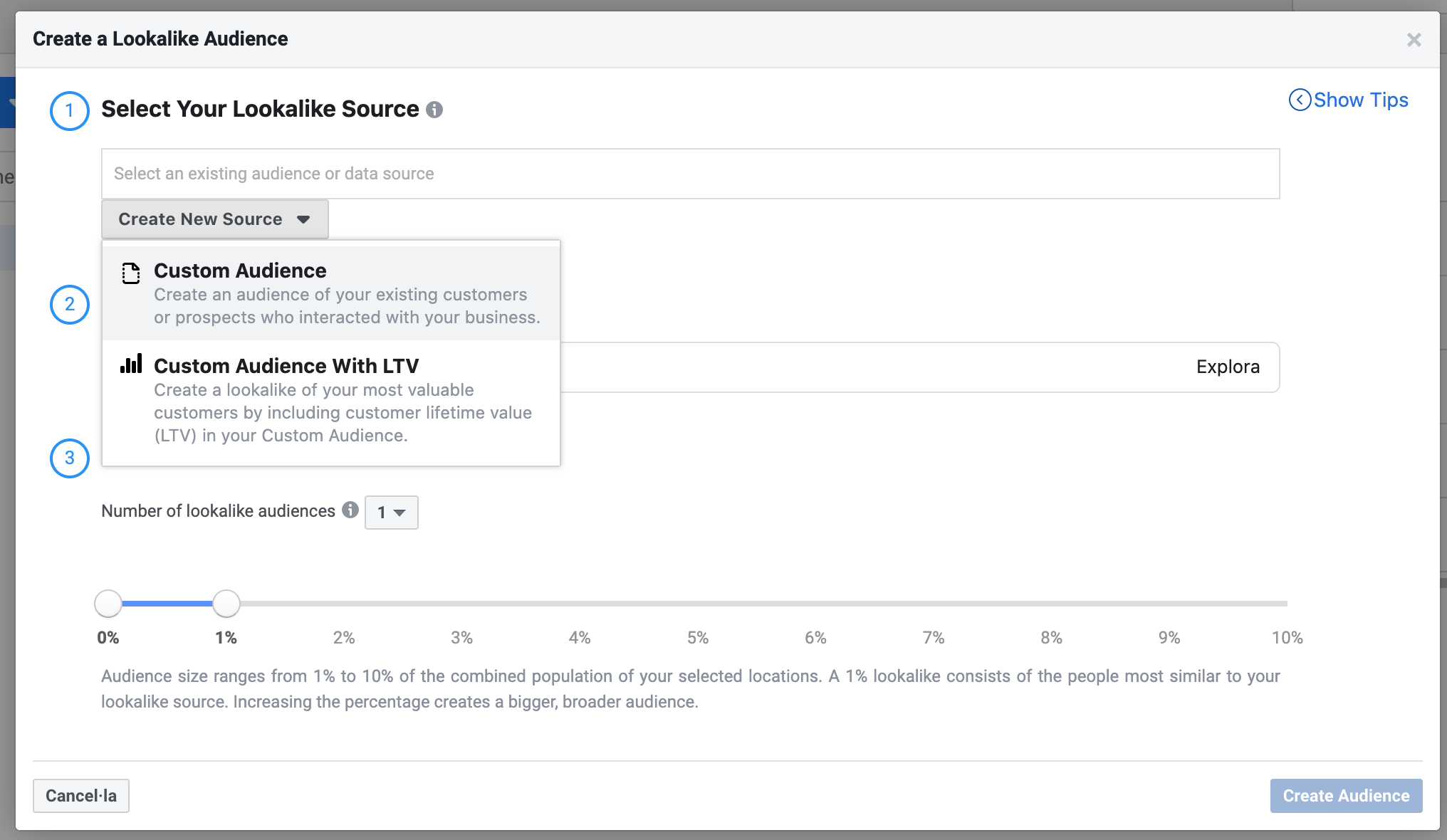This screenshot has width=1447, height=840.
Task: Click the step 1 circle indicator
Action: 69,110
